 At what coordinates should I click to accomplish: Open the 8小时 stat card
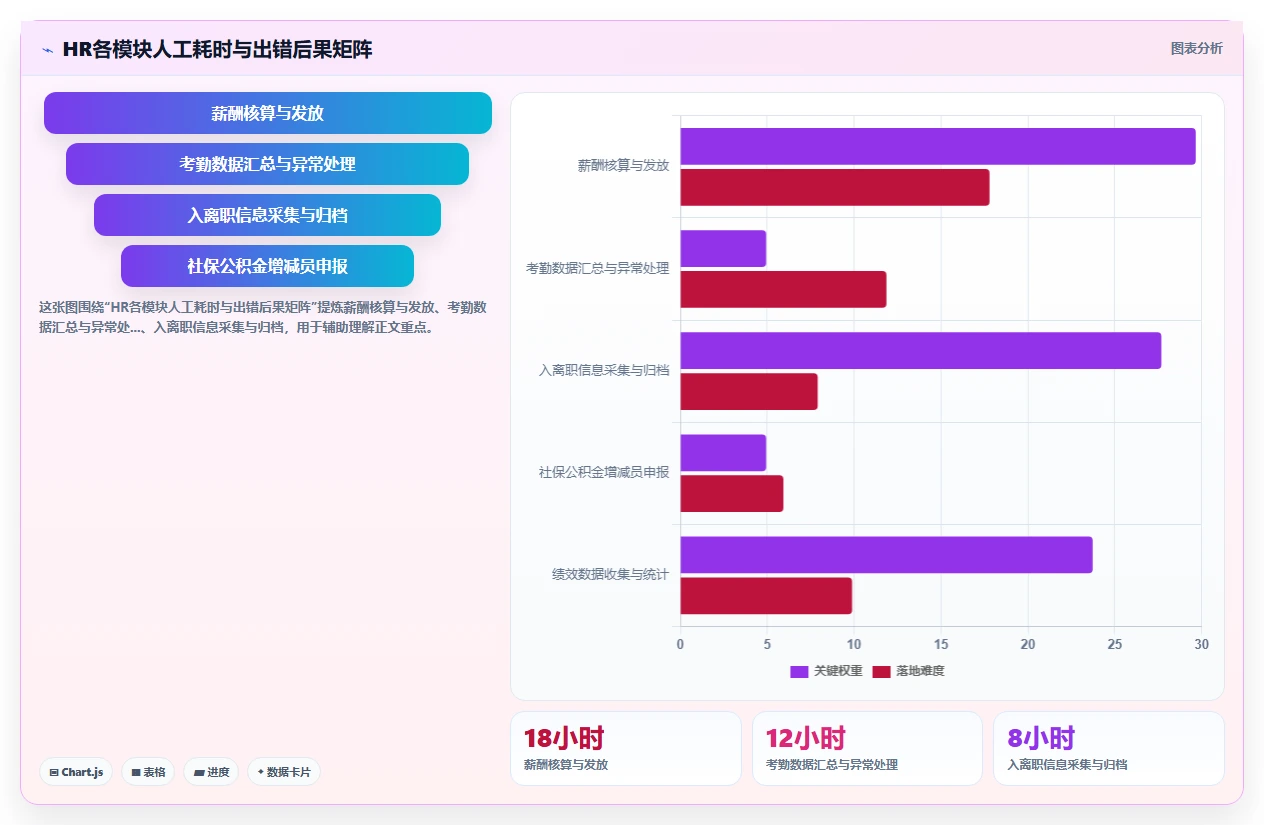(1109, 748)
